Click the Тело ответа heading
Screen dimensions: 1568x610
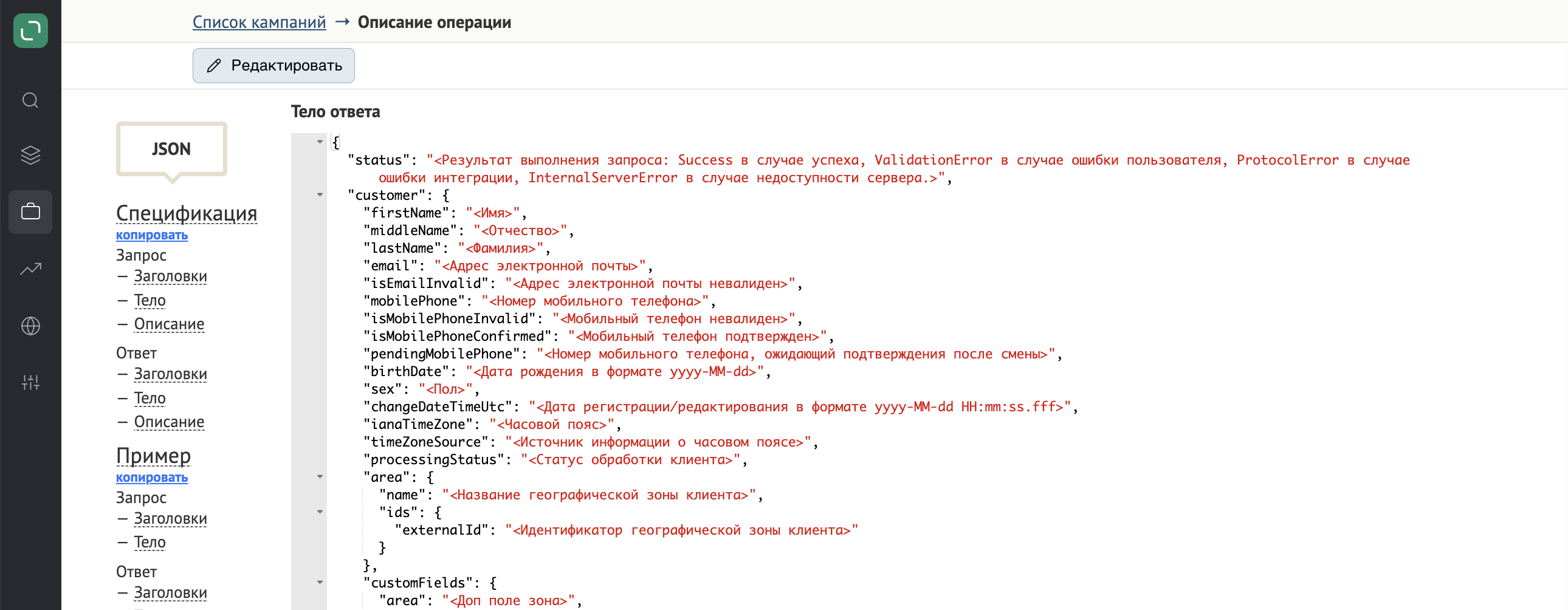(x=335, y=111)
